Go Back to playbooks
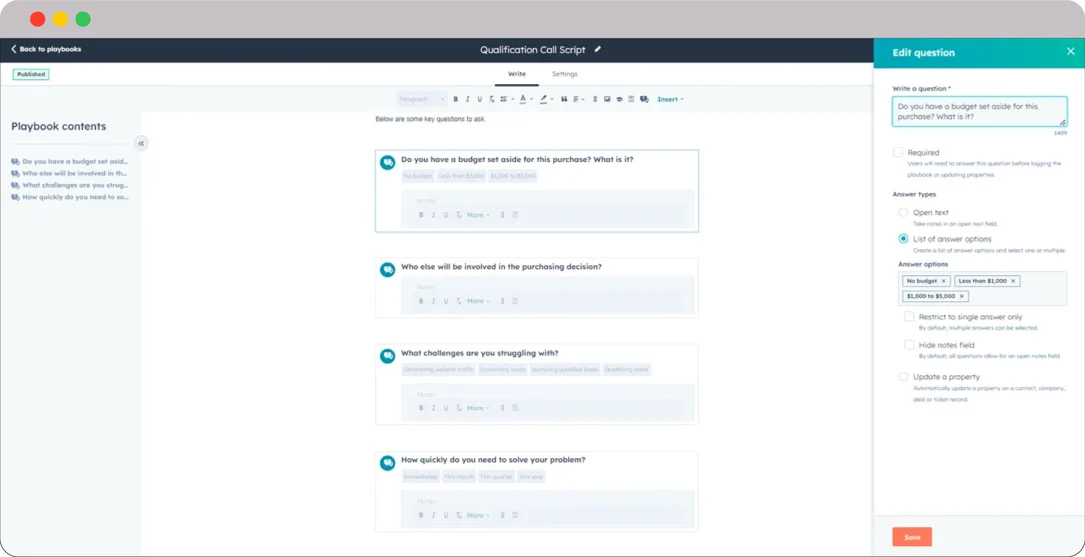Viewport: 1085px width, 557px height. click(x=46, y=49)
